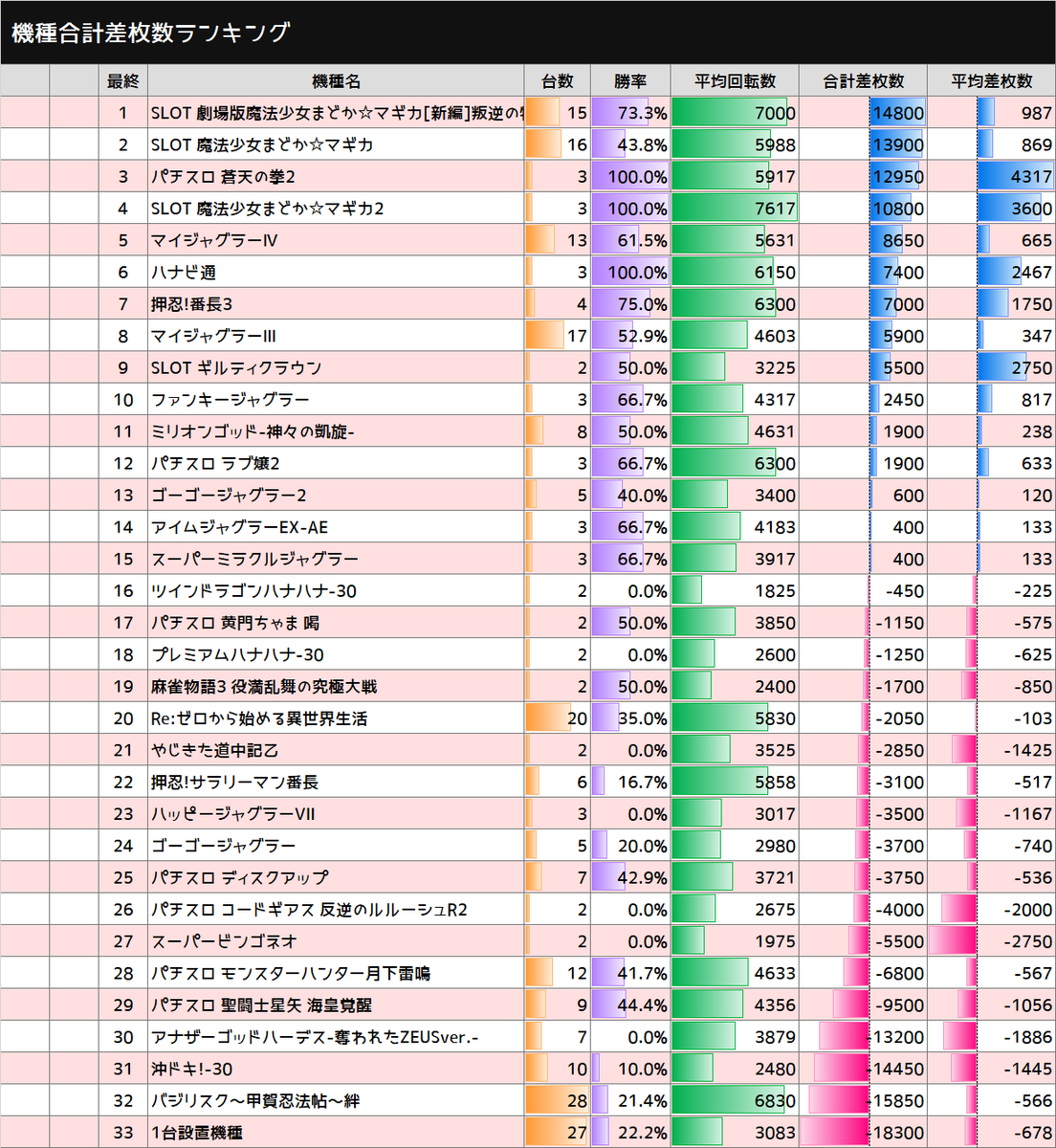The width and height of the screenshot is (1056, 1148).
Task: Select SLOT 魔法少女まどか☆マギカ2 machine name
Action: [267, 209]
